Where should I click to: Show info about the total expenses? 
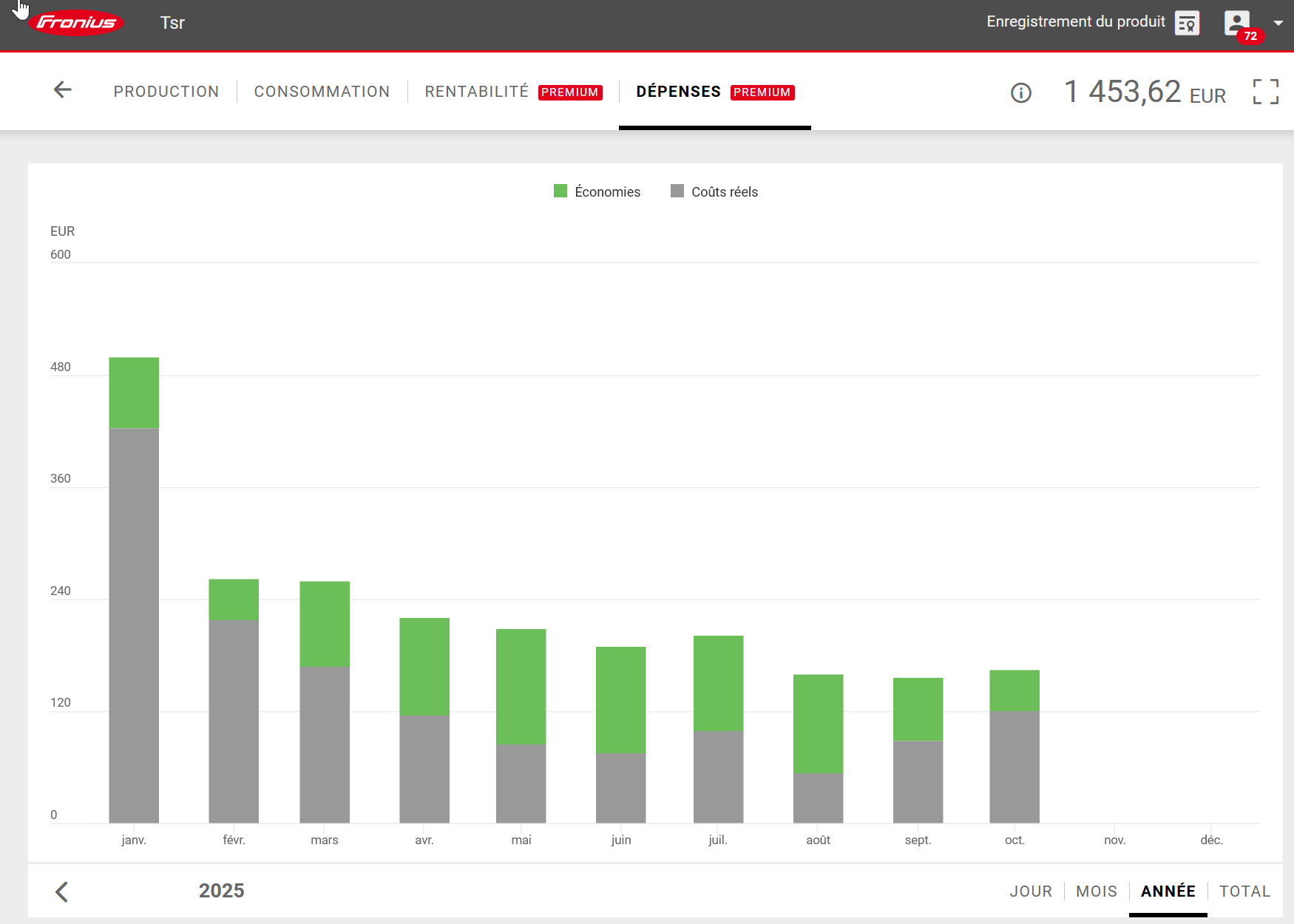[x=1020, y=93]
